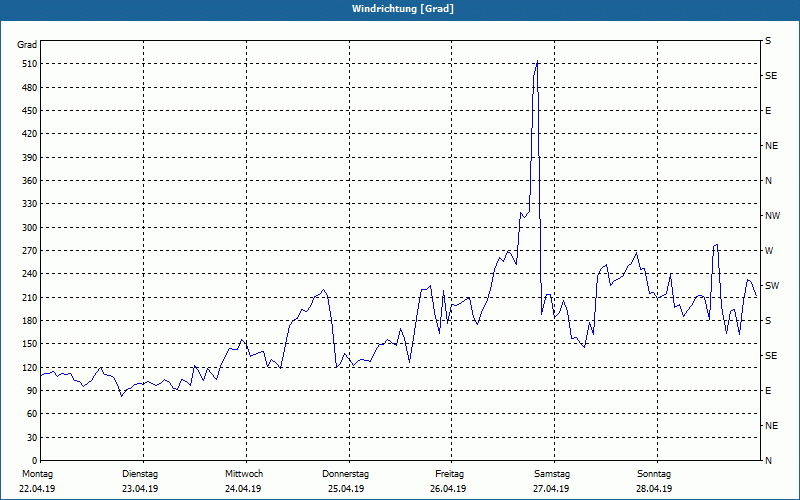Select the 510 y-axis value
The image size is (800, 500).
[x=29, y=64]
